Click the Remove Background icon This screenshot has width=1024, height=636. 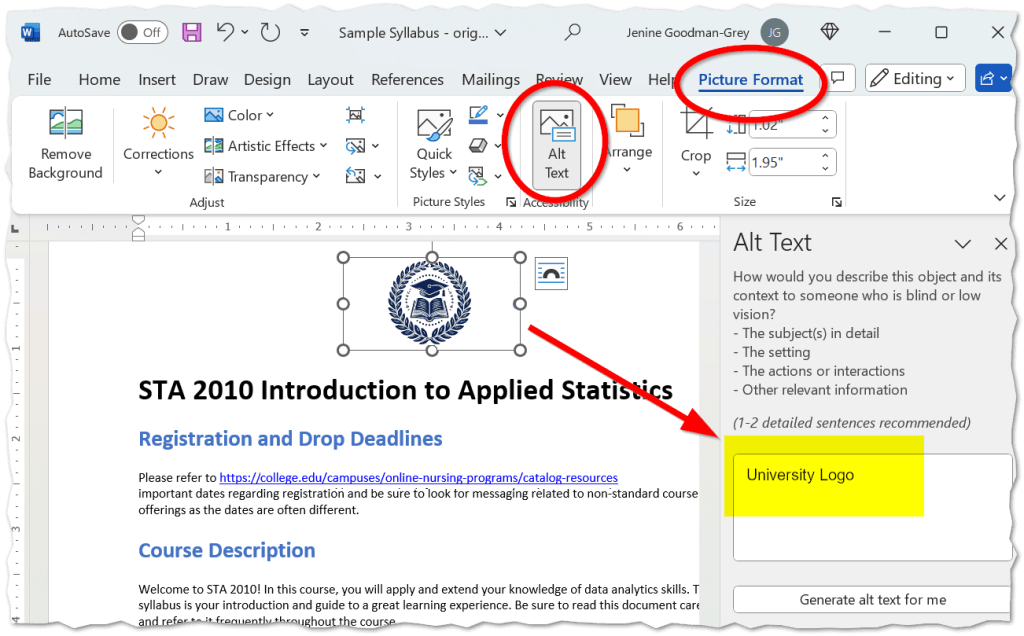[65, 124]
